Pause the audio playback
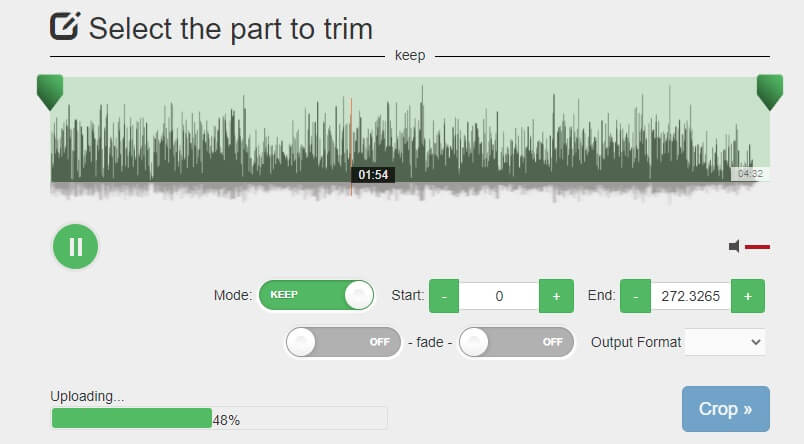The height and width of the screenshot is (444, 804). [x=75, y=245]
